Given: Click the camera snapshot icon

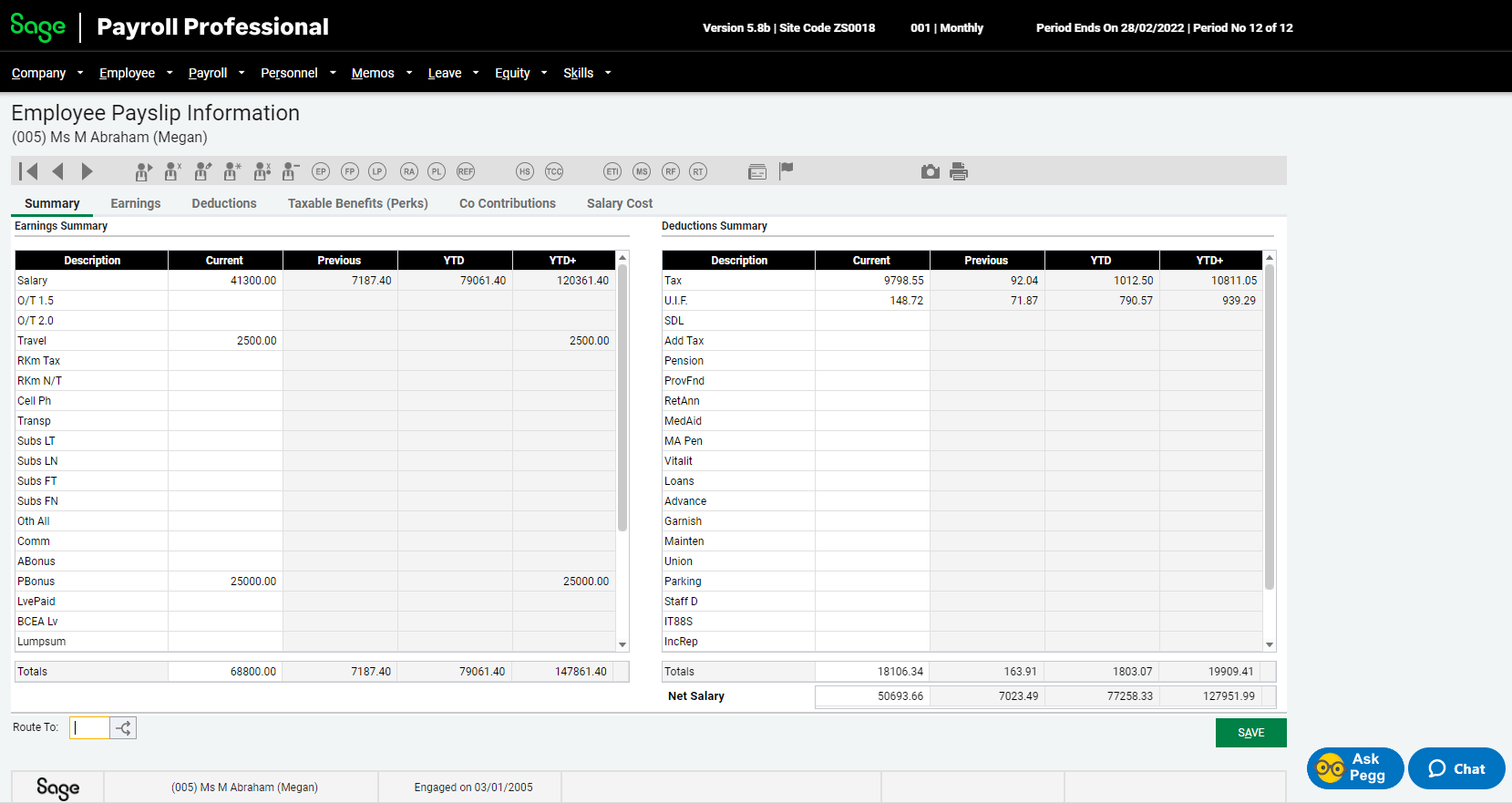Looking at the screenshot, I should tap(930, 171).
